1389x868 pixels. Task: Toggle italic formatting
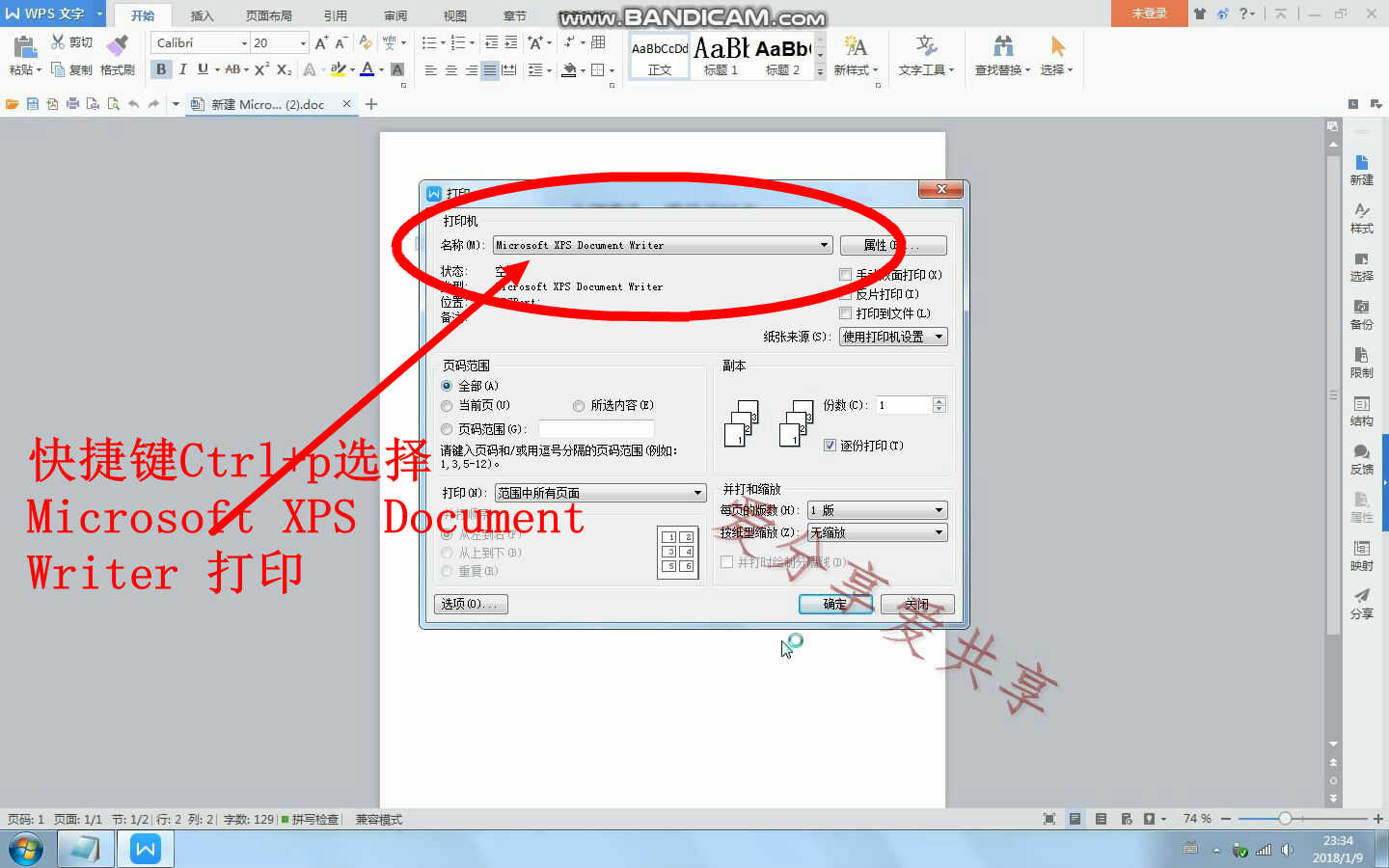[182, 69]
